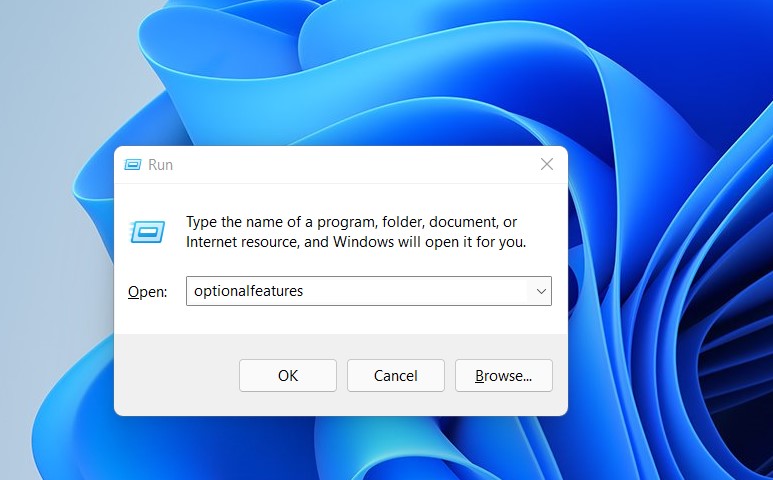Click the 'Type the name of a program' text
This screenshot has height=480, width=773.
click(x=300, y=222)
